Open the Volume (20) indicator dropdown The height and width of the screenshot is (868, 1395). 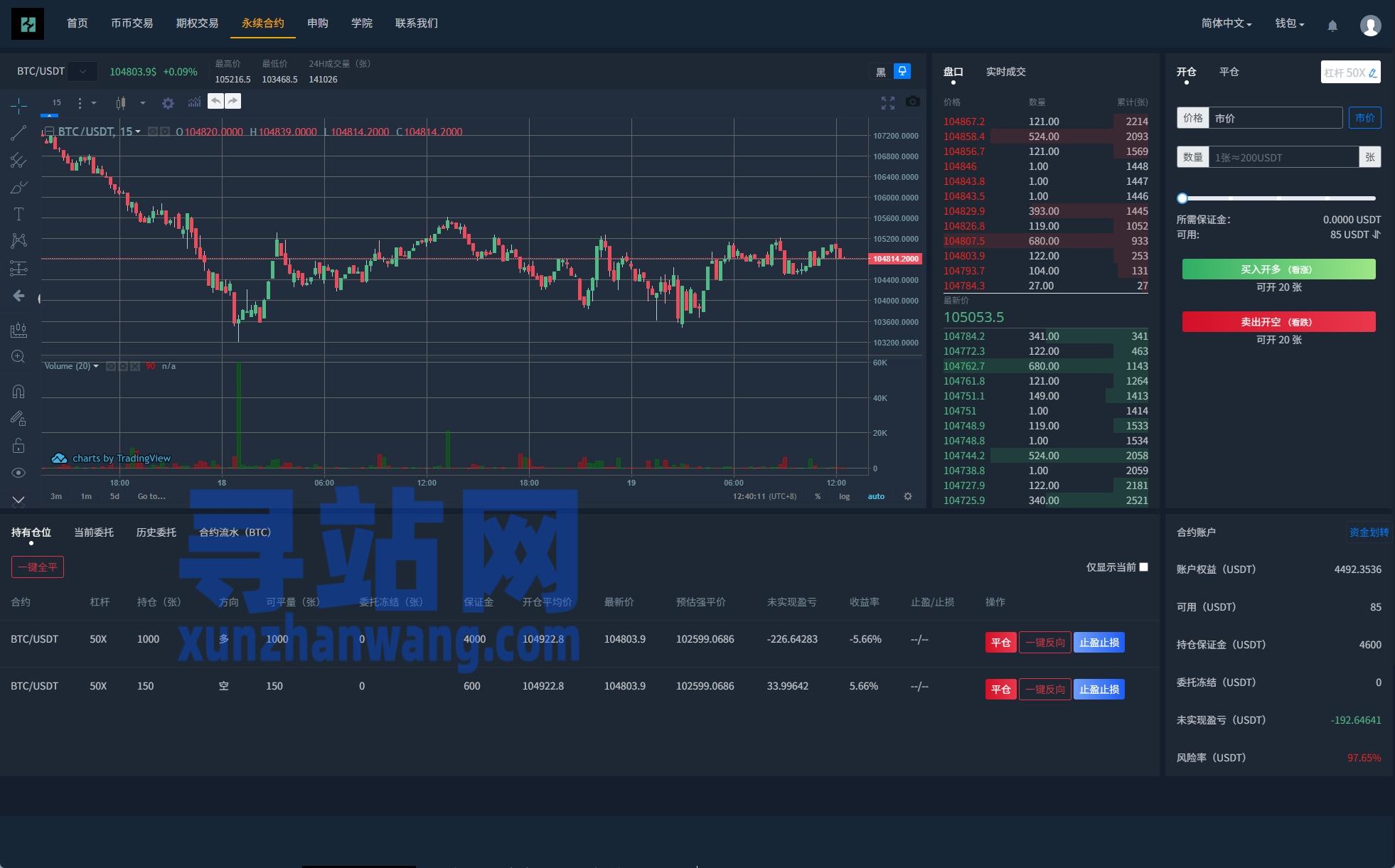[95, 366]
